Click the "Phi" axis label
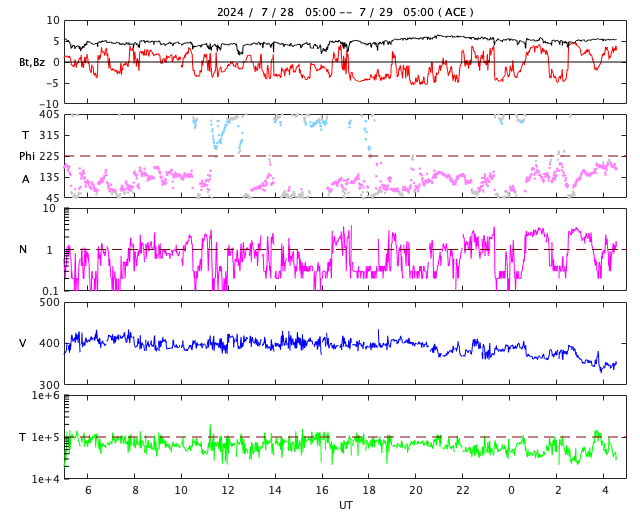The width and height of the screenshot is (640, 512). click(27, 156)
